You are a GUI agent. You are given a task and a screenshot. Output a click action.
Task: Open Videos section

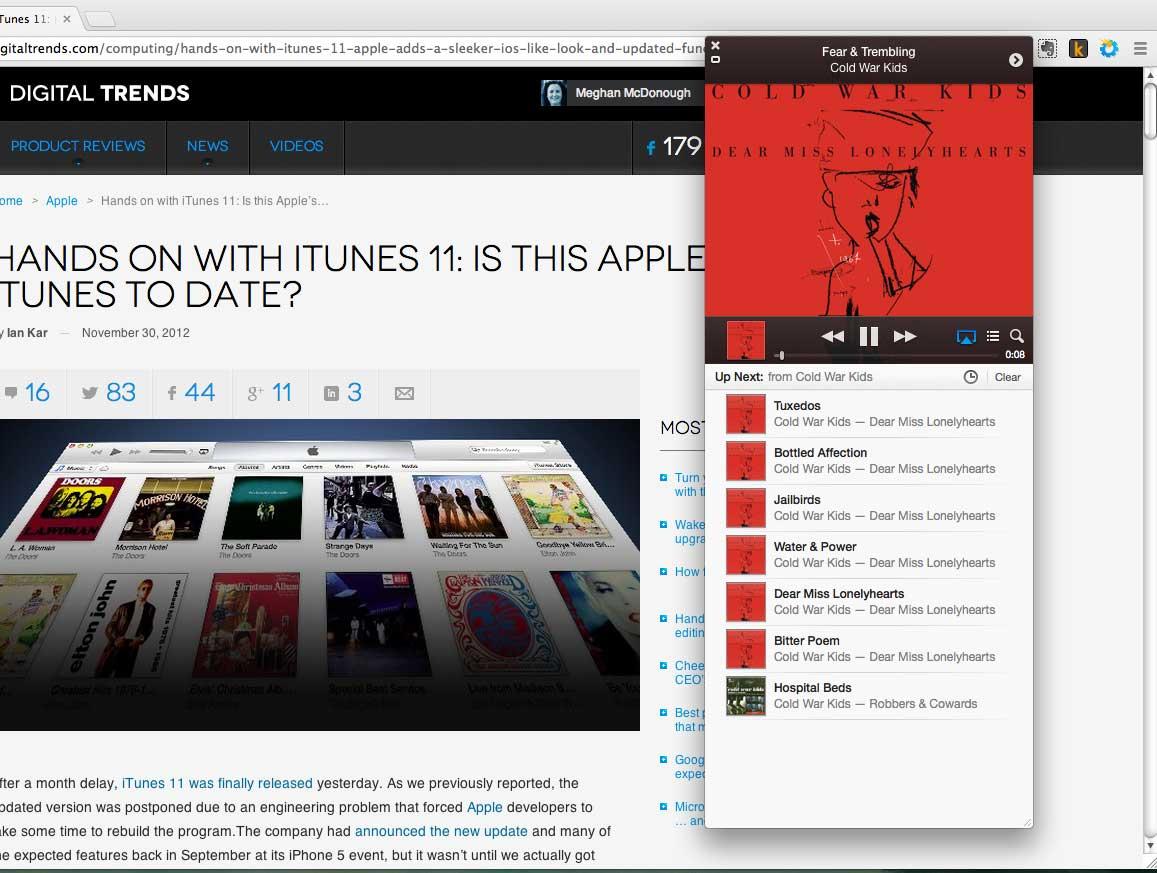[x=297, y=146]
